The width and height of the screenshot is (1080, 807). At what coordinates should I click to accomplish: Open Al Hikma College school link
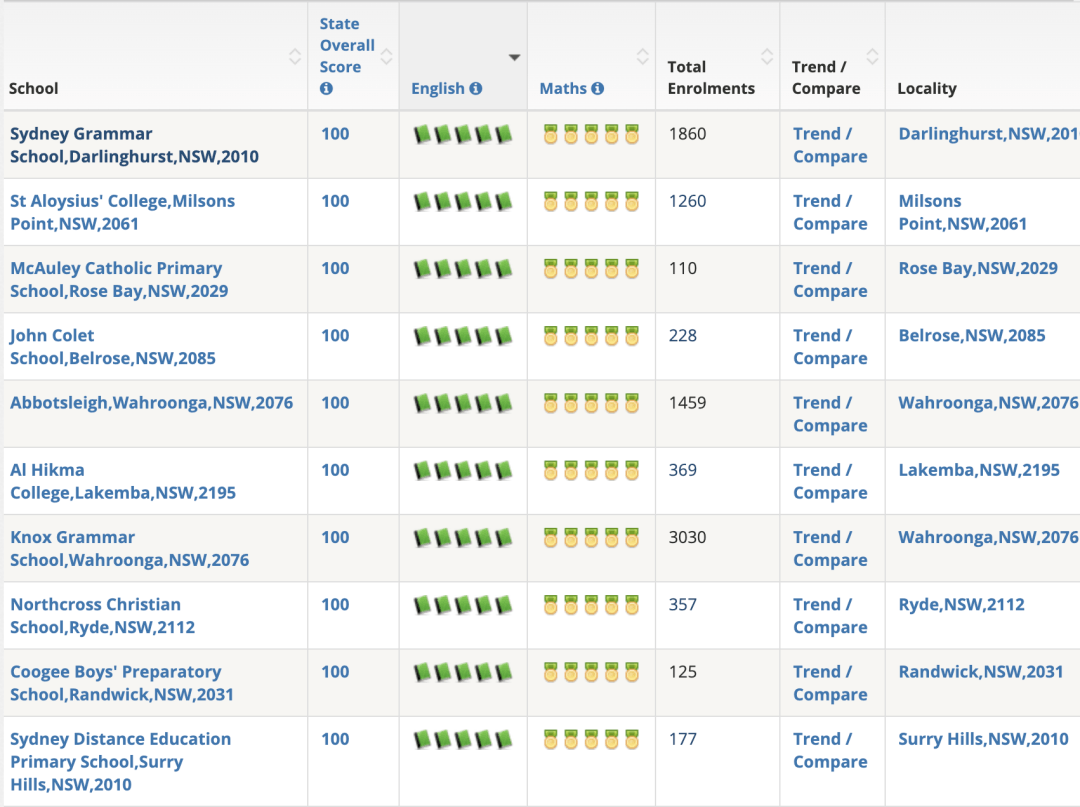click(123, 481)
